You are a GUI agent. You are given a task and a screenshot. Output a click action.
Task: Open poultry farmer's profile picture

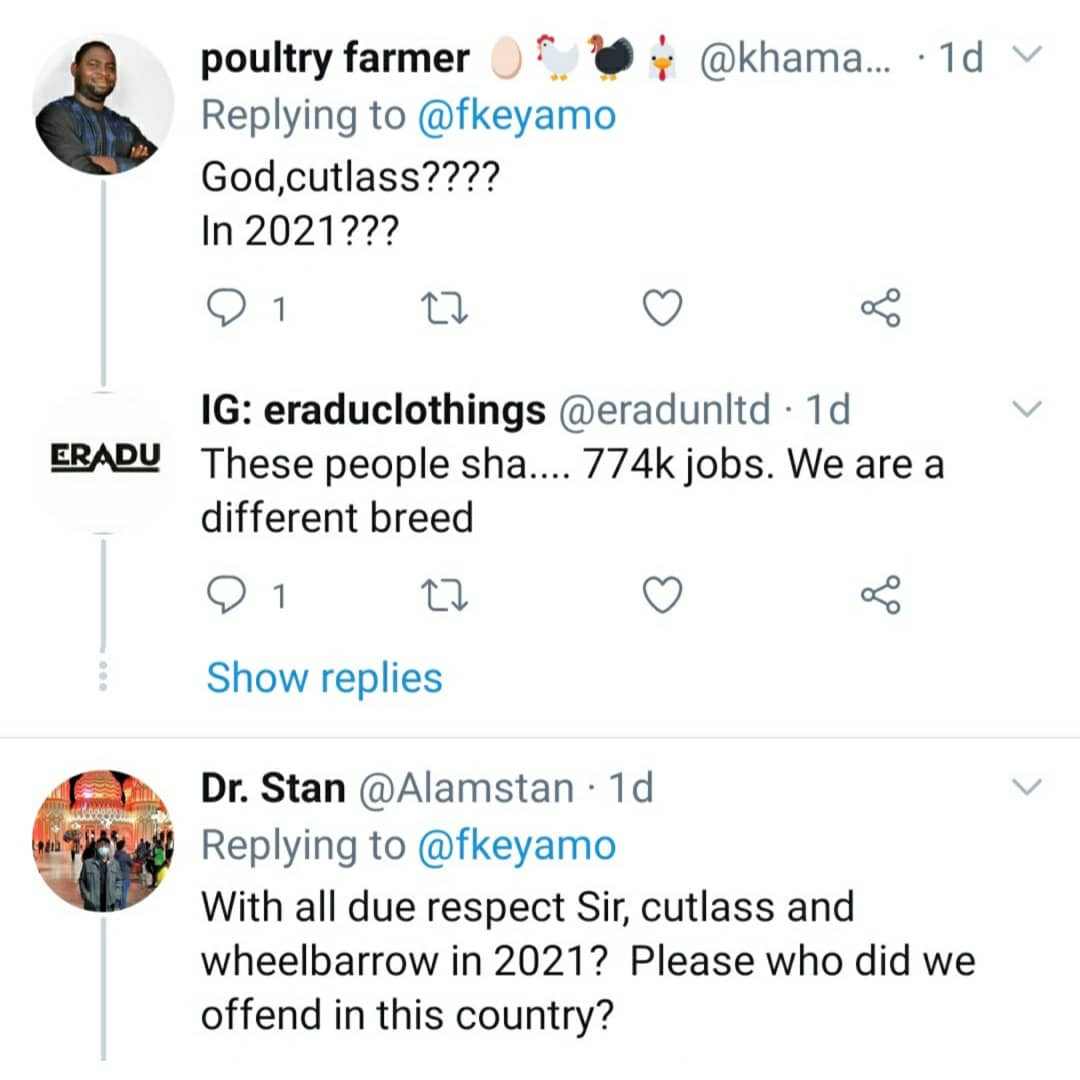102,106
